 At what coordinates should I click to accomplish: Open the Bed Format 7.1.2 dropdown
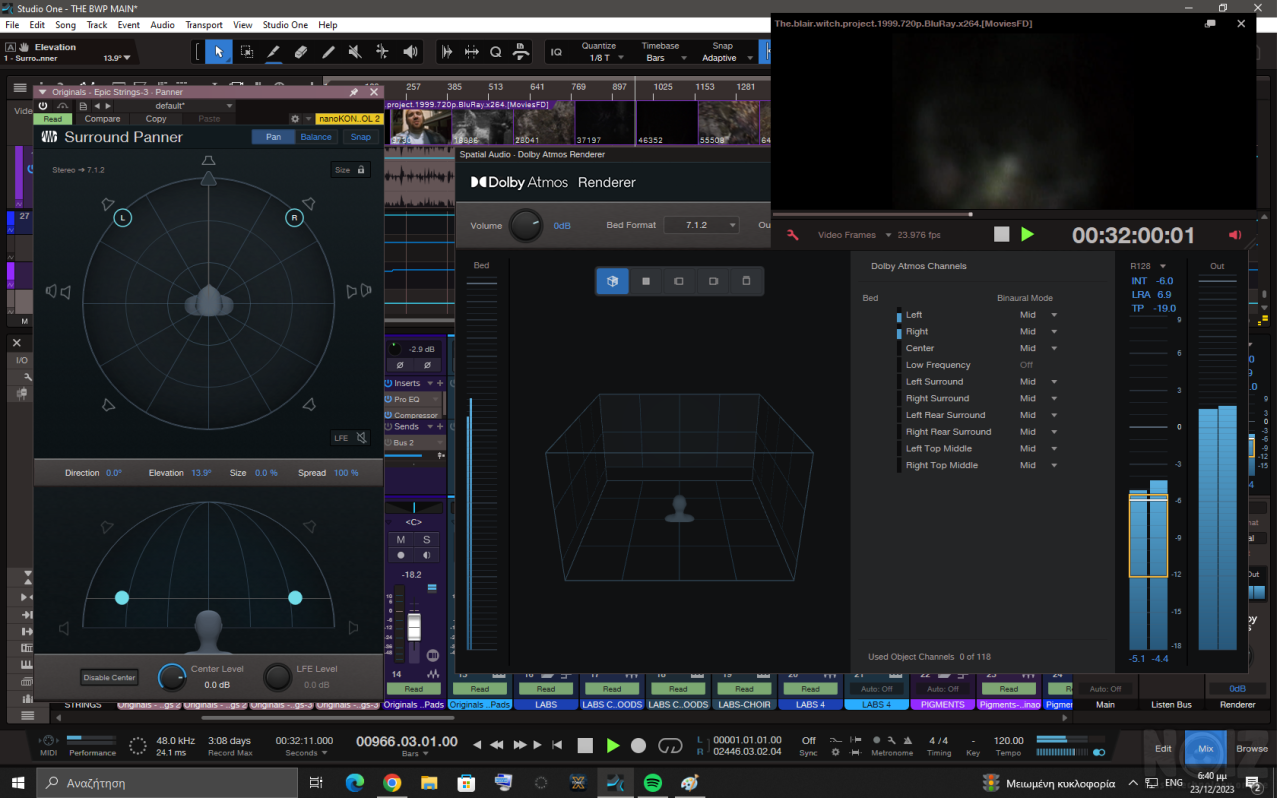(x=701, y=226)
